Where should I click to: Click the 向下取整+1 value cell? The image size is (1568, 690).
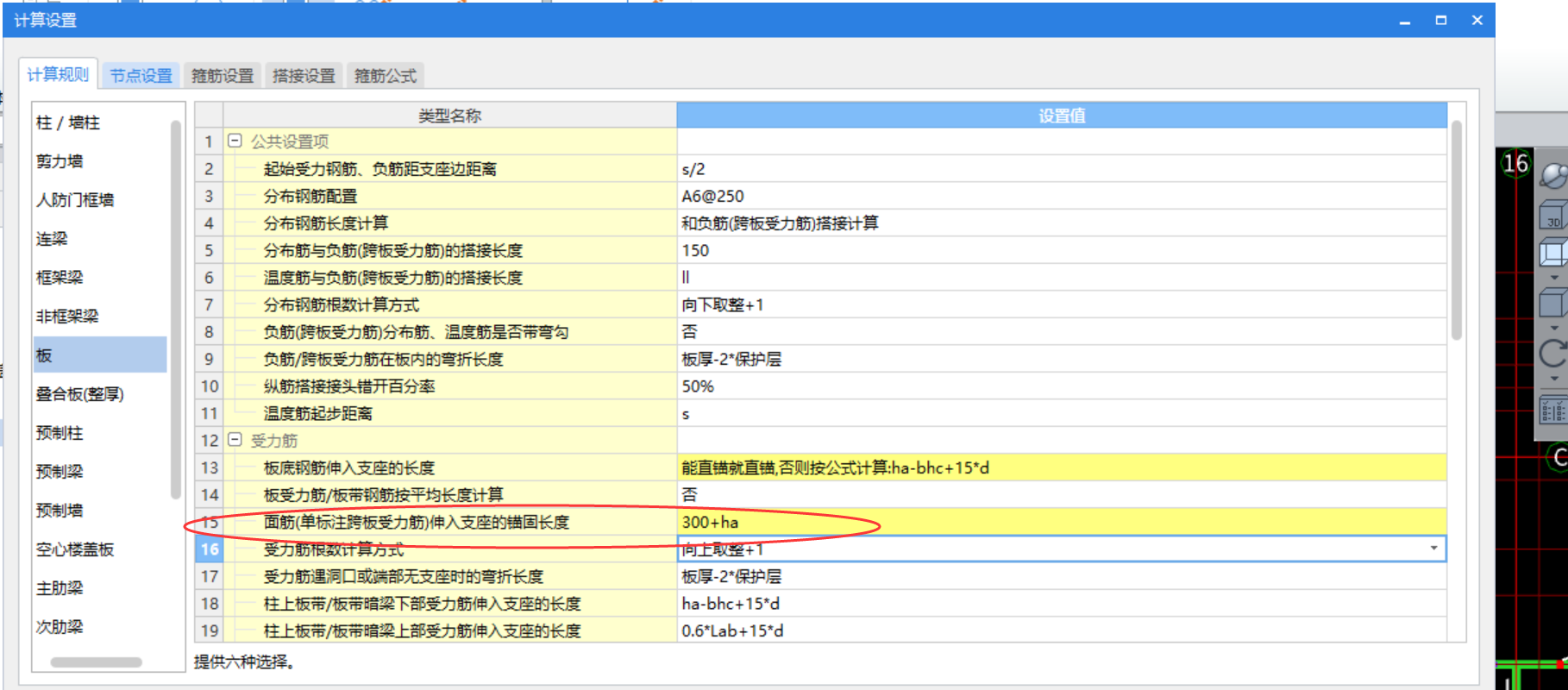click(1062, 304)
